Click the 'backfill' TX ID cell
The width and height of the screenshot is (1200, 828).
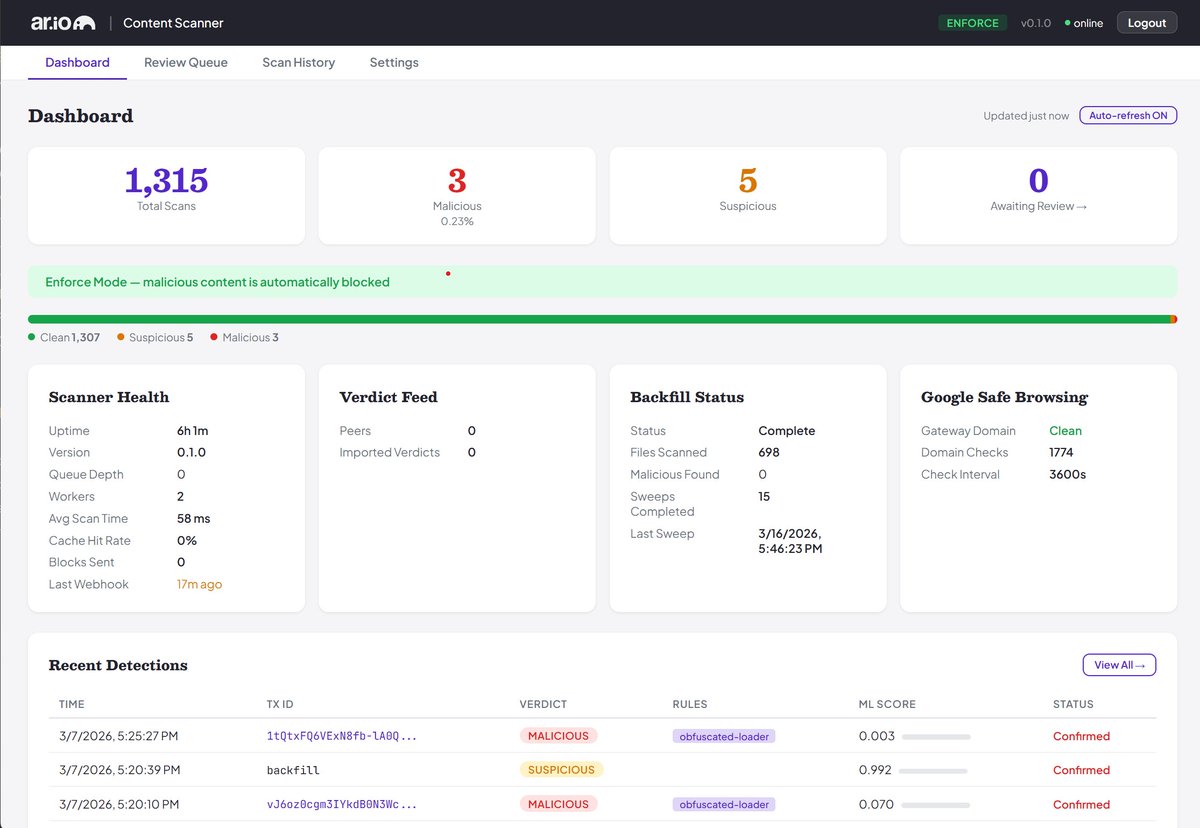[293, 770]
